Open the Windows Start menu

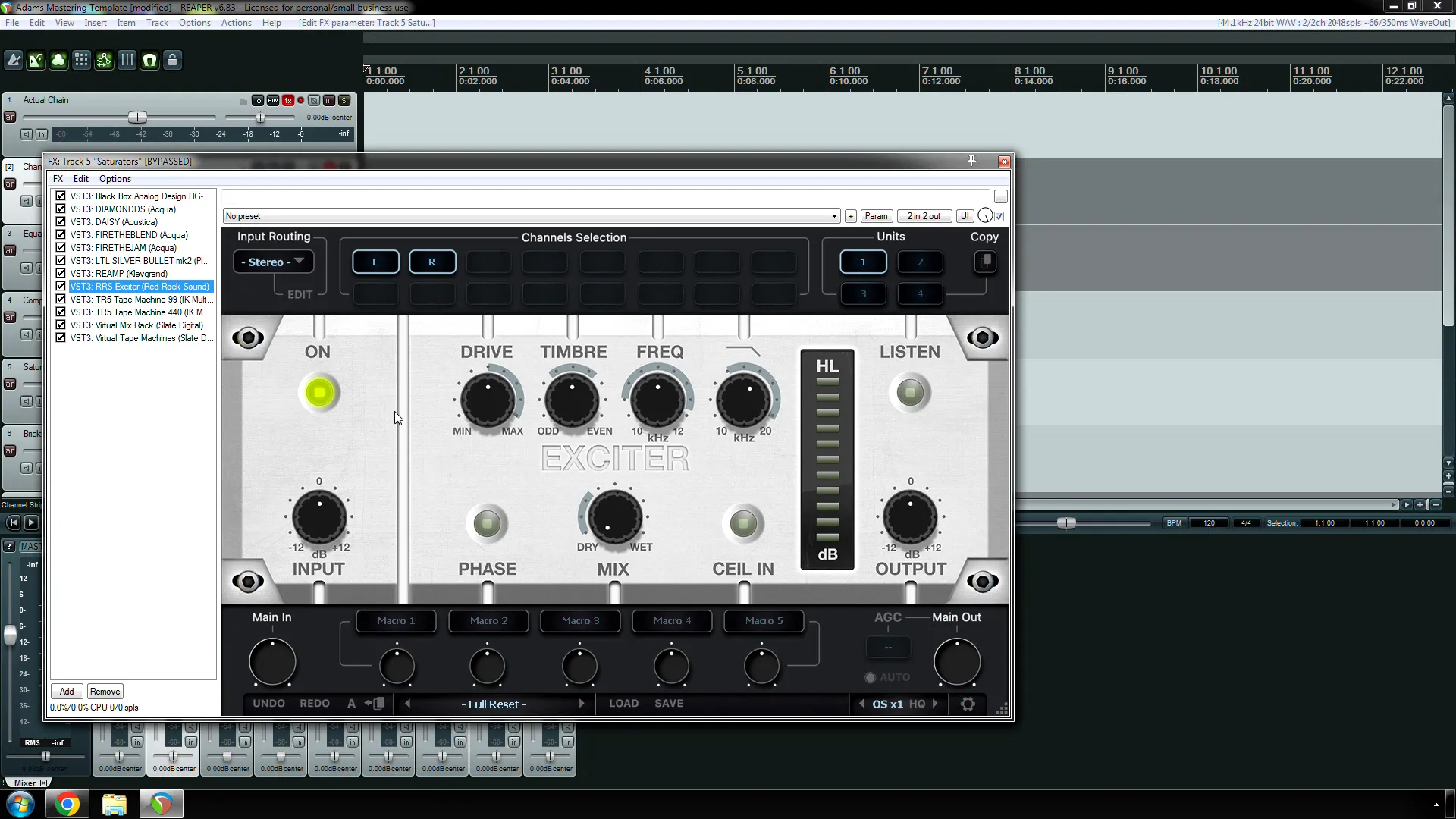pyautogui.click(x=20, y=804)
